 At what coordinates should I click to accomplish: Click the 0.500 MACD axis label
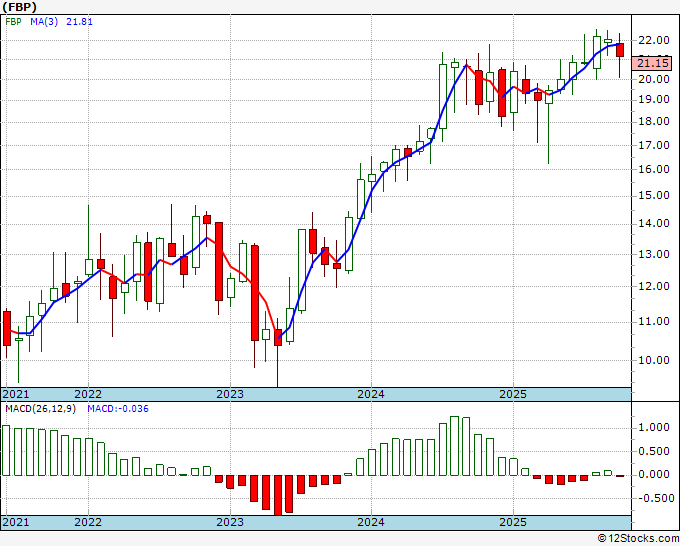click(x=654, y=451)
